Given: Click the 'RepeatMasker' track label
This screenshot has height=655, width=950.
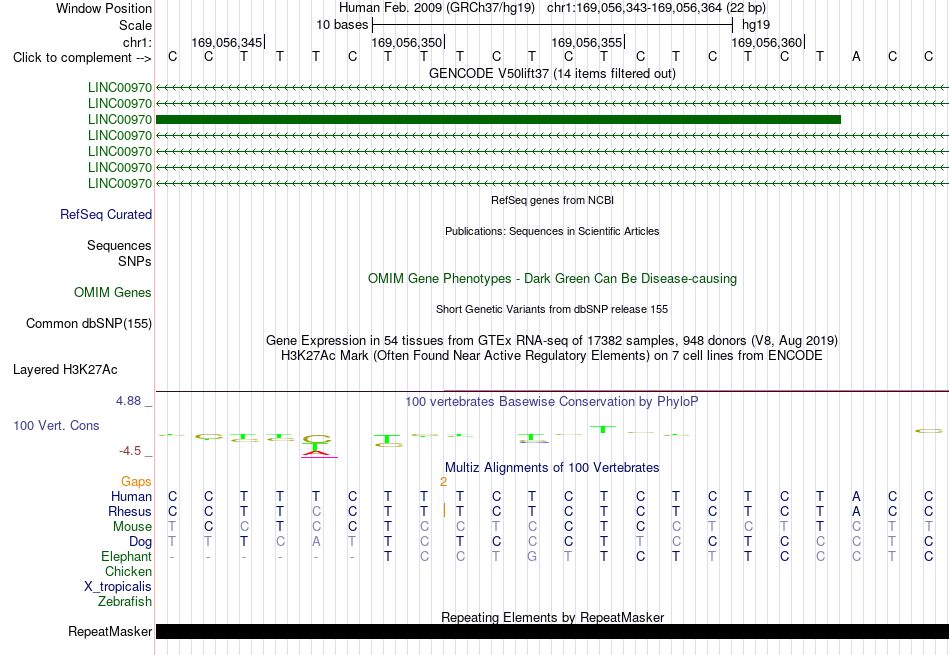Looking at the screenshot, I should click(x=110, y=632).
